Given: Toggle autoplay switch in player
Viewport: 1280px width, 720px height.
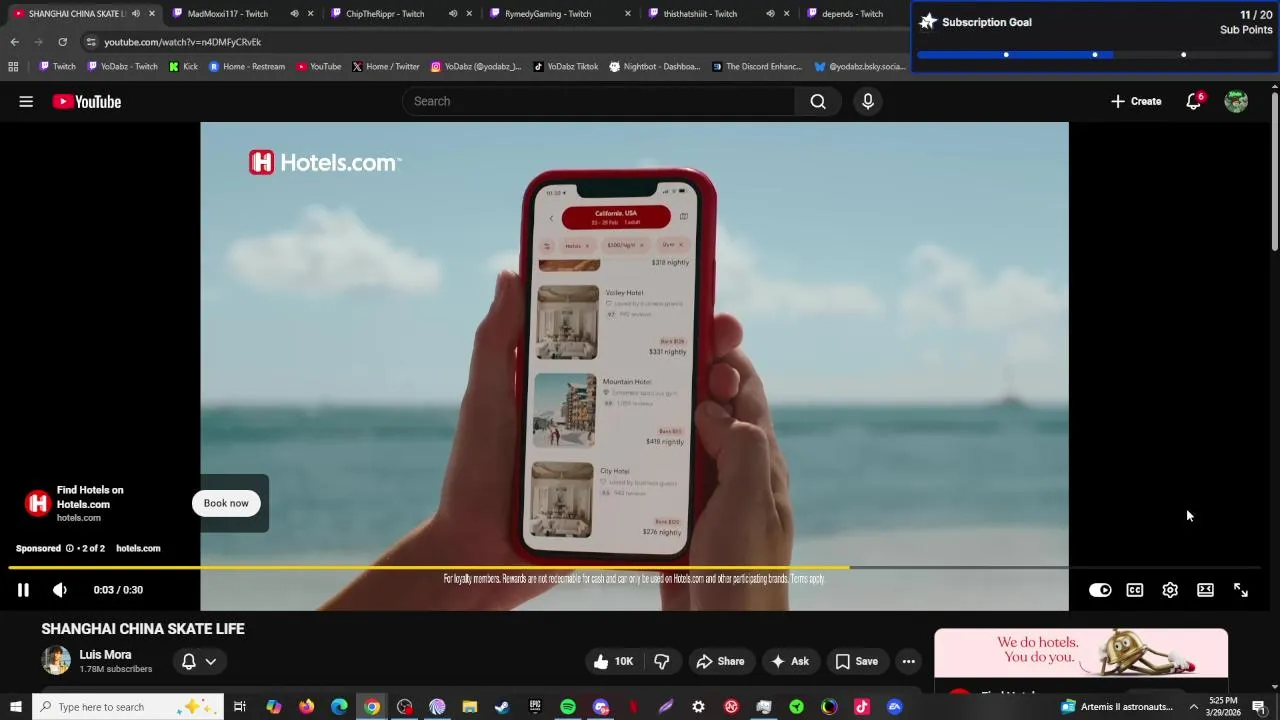Looking at the screenshot, I should [1100, 590].
